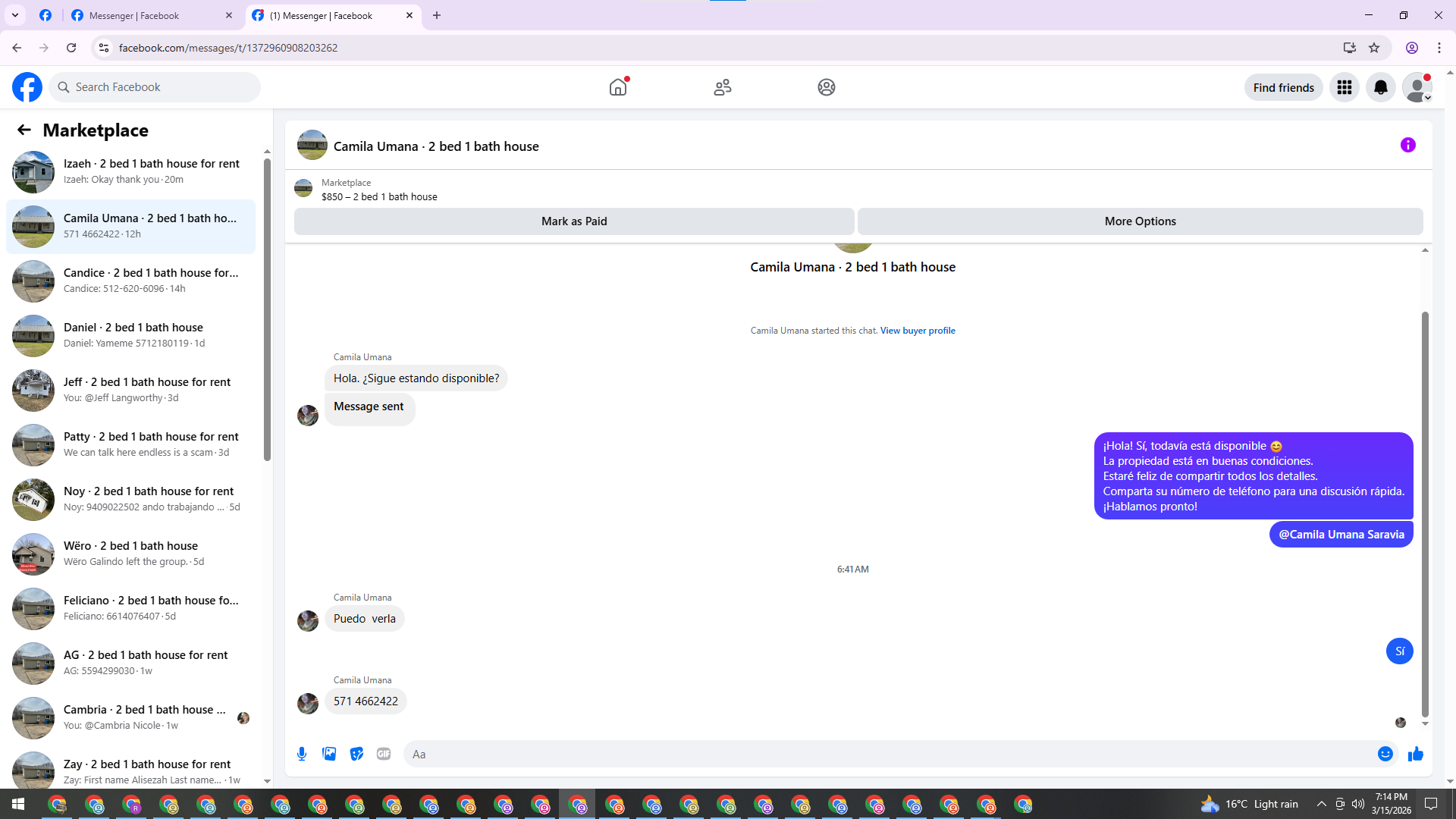This screenshot has height=819, width=1456.
Task: Open the Windows notification center
Action: click(1431, 804)
